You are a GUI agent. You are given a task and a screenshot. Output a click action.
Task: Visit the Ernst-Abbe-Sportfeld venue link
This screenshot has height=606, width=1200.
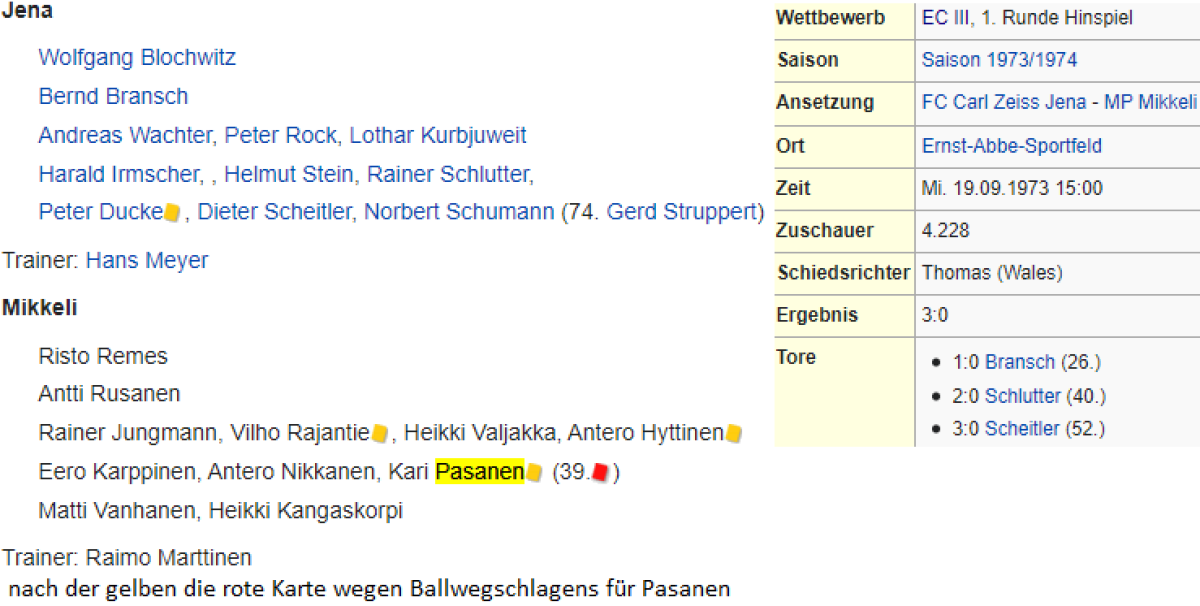1011,146
